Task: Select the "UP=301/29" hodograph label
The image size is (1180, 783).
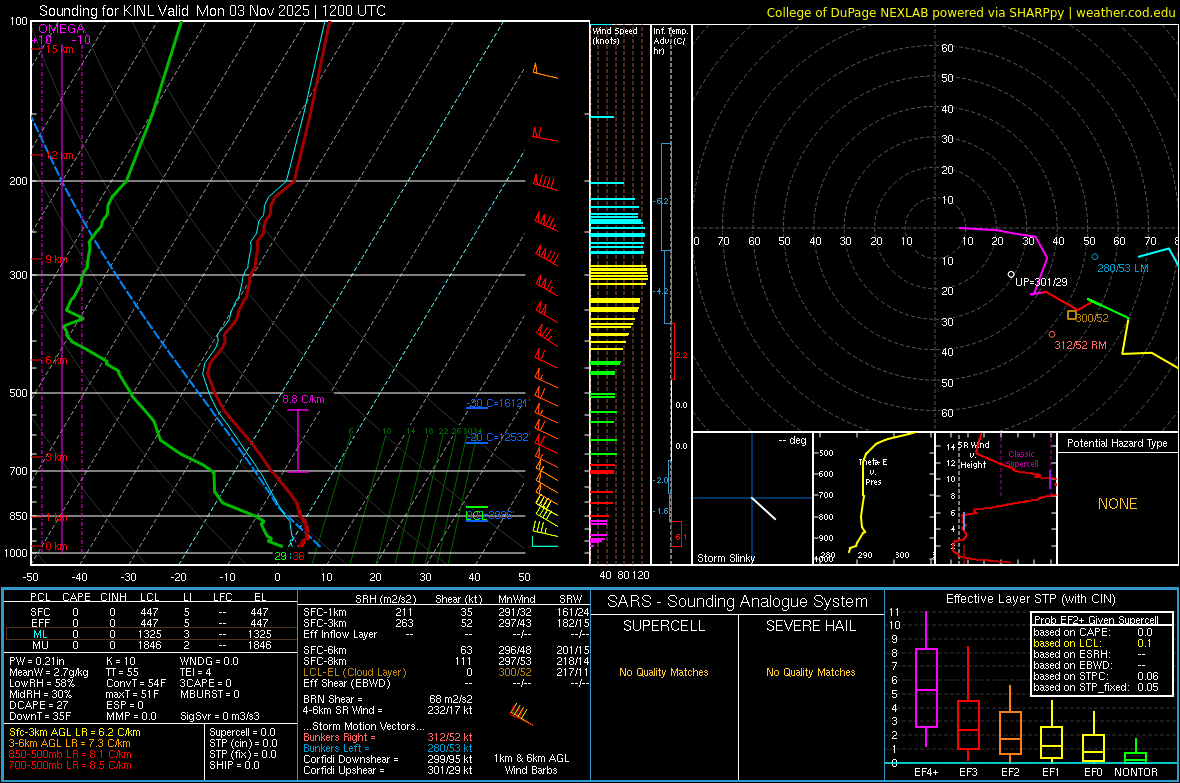Action: tap(1041, 282)
